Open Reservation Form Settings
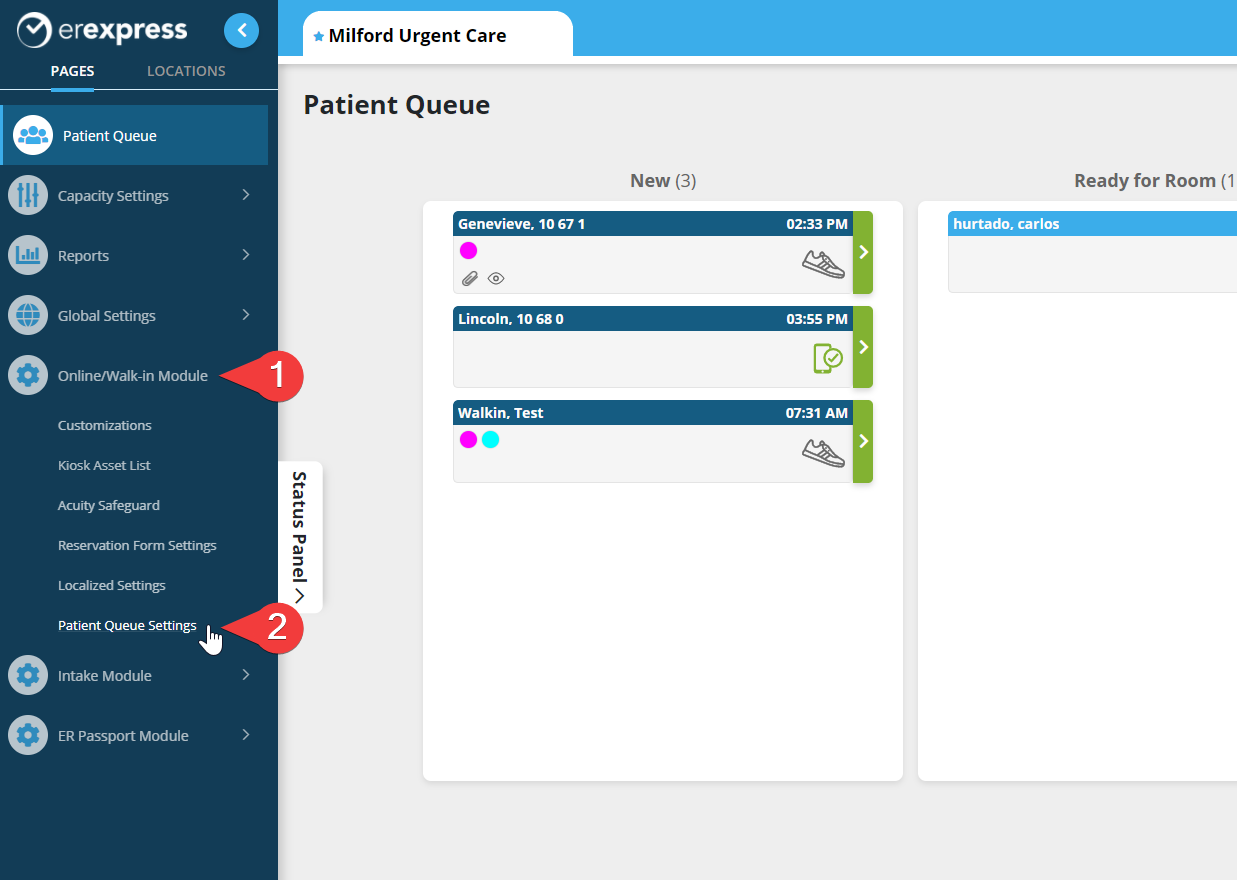The height and width of the screenshot is (880, 1237). [x=137, y=545]
